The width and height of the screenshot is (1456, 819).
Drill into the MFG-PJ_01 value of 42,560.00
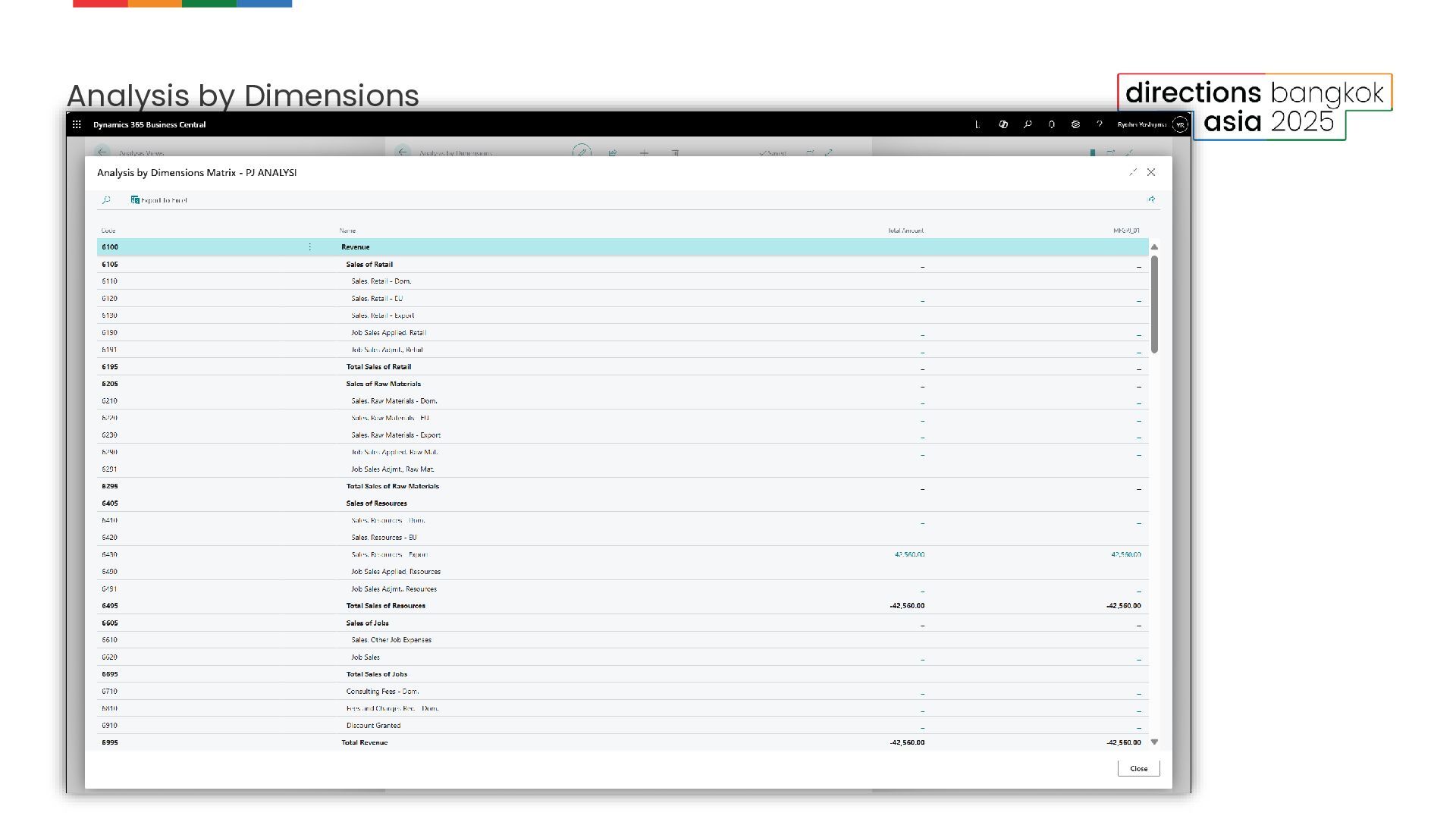pos(1125,554)
